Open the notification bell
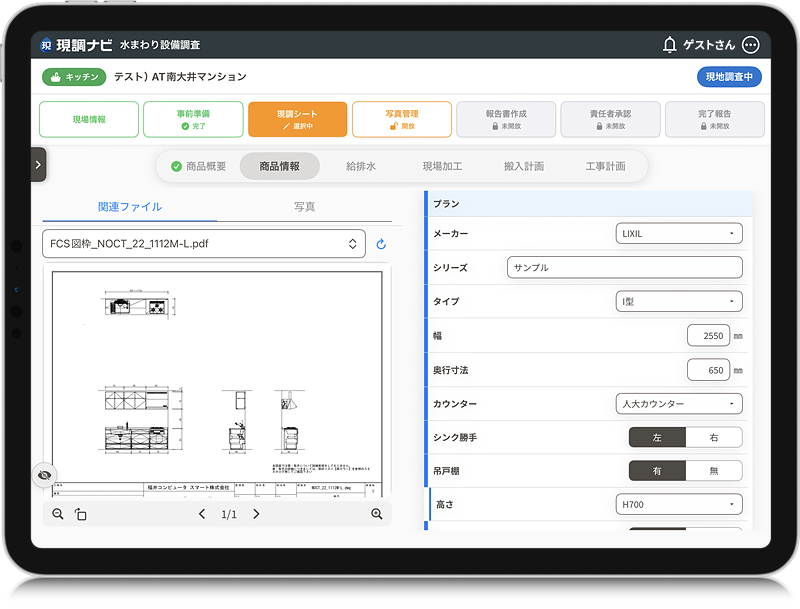 669,45
